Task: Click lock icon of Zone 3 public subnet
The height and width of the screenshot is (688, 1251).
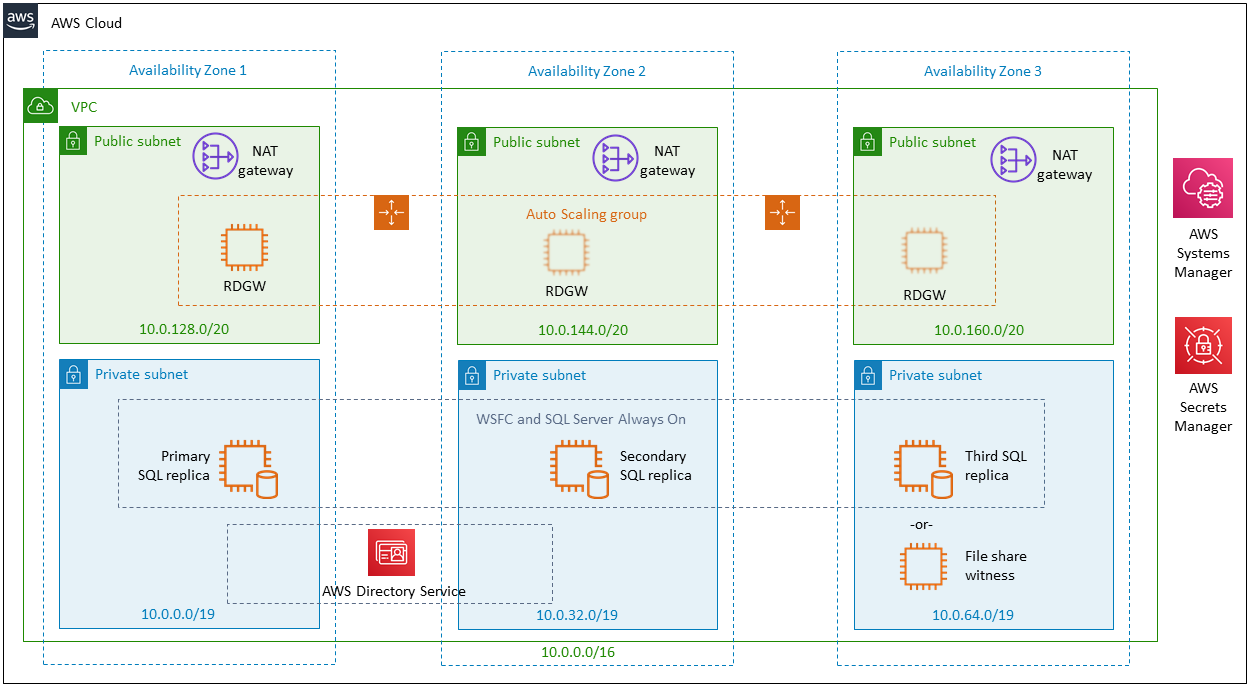Action: [x=867, y=141]
